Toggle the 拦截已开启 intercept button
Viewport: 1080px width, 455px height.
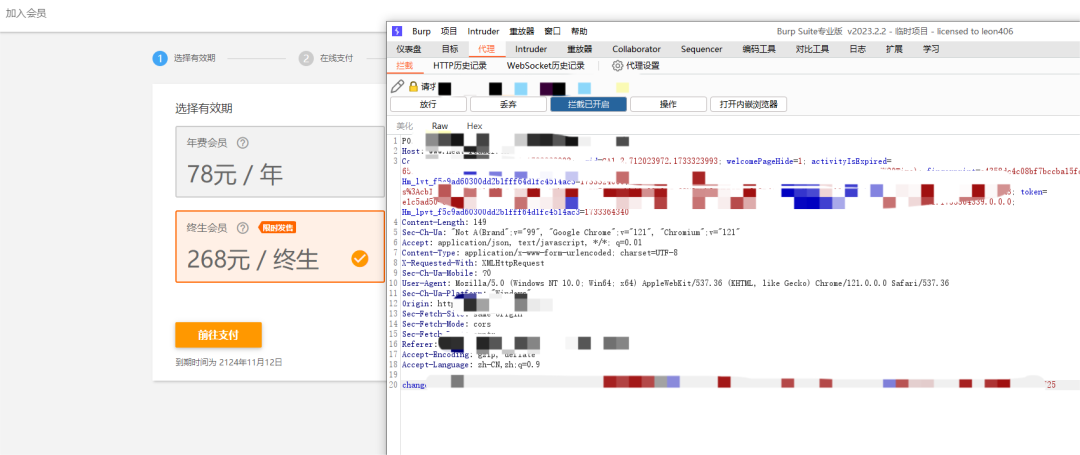click(588, 105)
